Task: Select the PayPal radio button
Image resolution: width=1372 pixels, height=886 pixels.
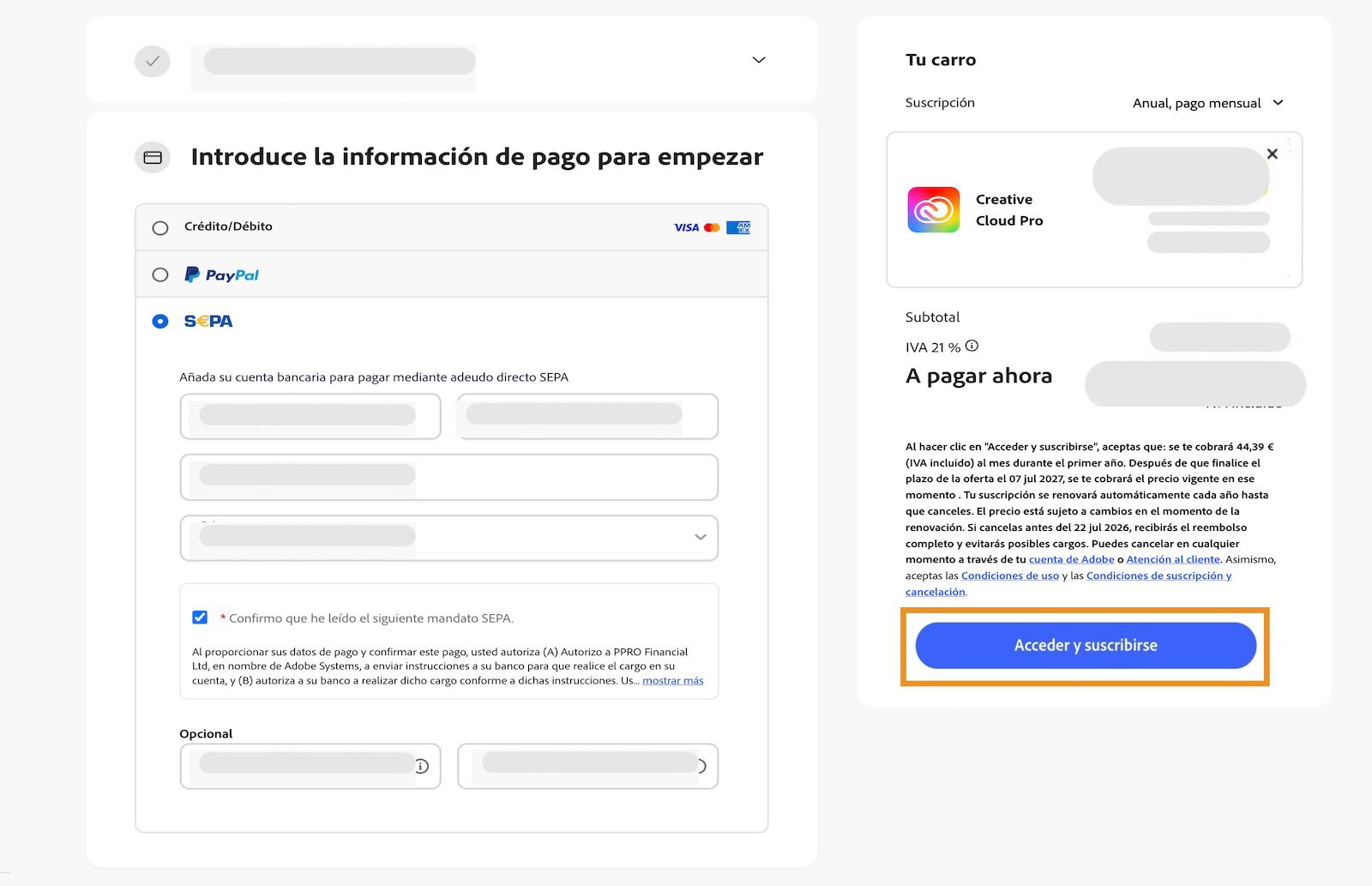Action: pyautogui.click(x=160, y=274)
